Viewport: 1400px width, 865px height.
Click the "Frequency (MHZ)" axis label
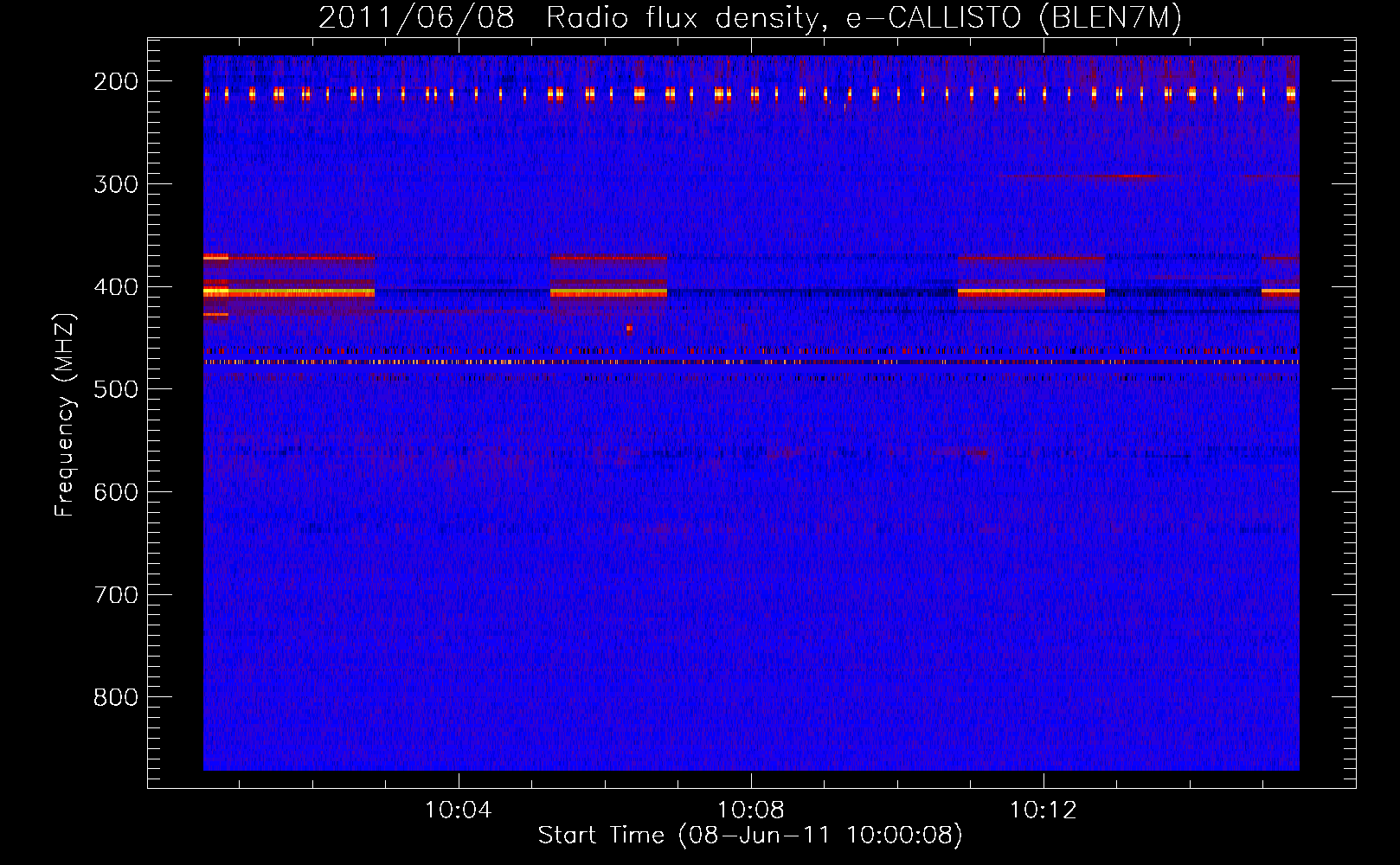[65, 414]
